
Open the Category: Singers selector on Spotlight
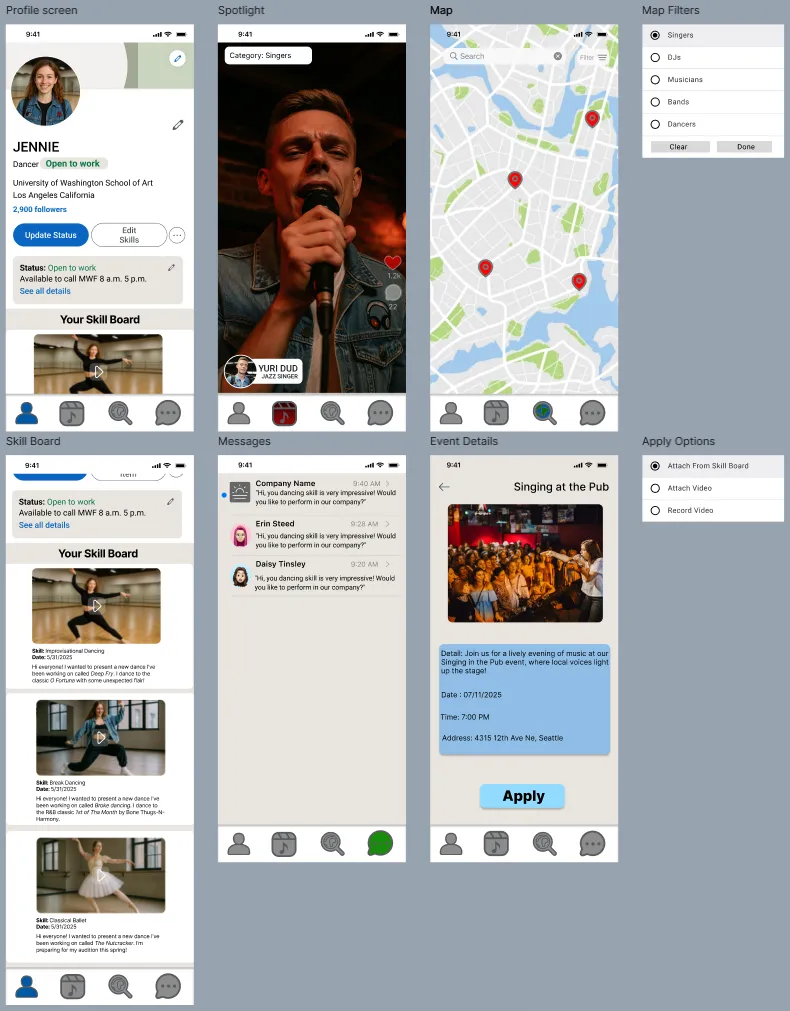267,56
